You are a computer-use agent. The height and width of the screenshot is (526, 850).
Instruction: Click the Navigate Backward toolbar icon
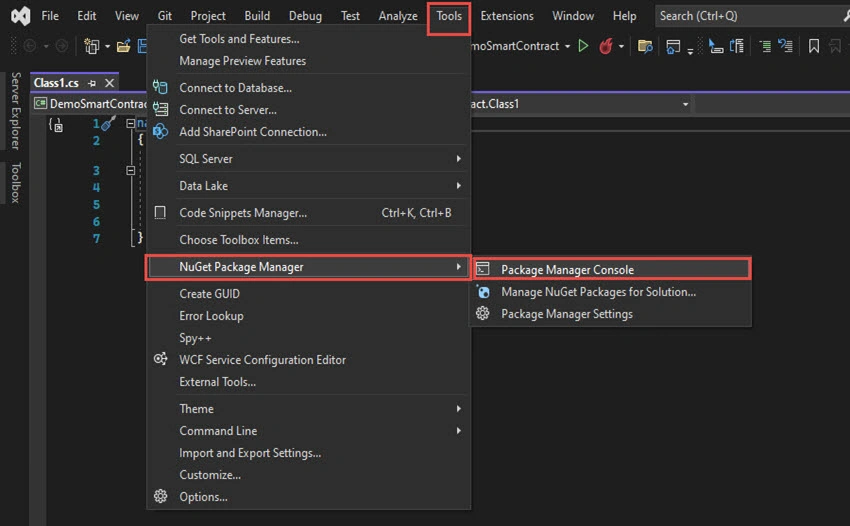click(x=30, y=47)
